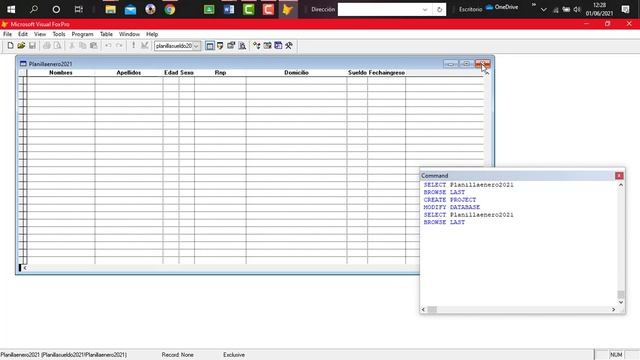Screen dimensions: 640x360
Task: Click the browse window scroll-left arrow
Action: click(25, 268)
